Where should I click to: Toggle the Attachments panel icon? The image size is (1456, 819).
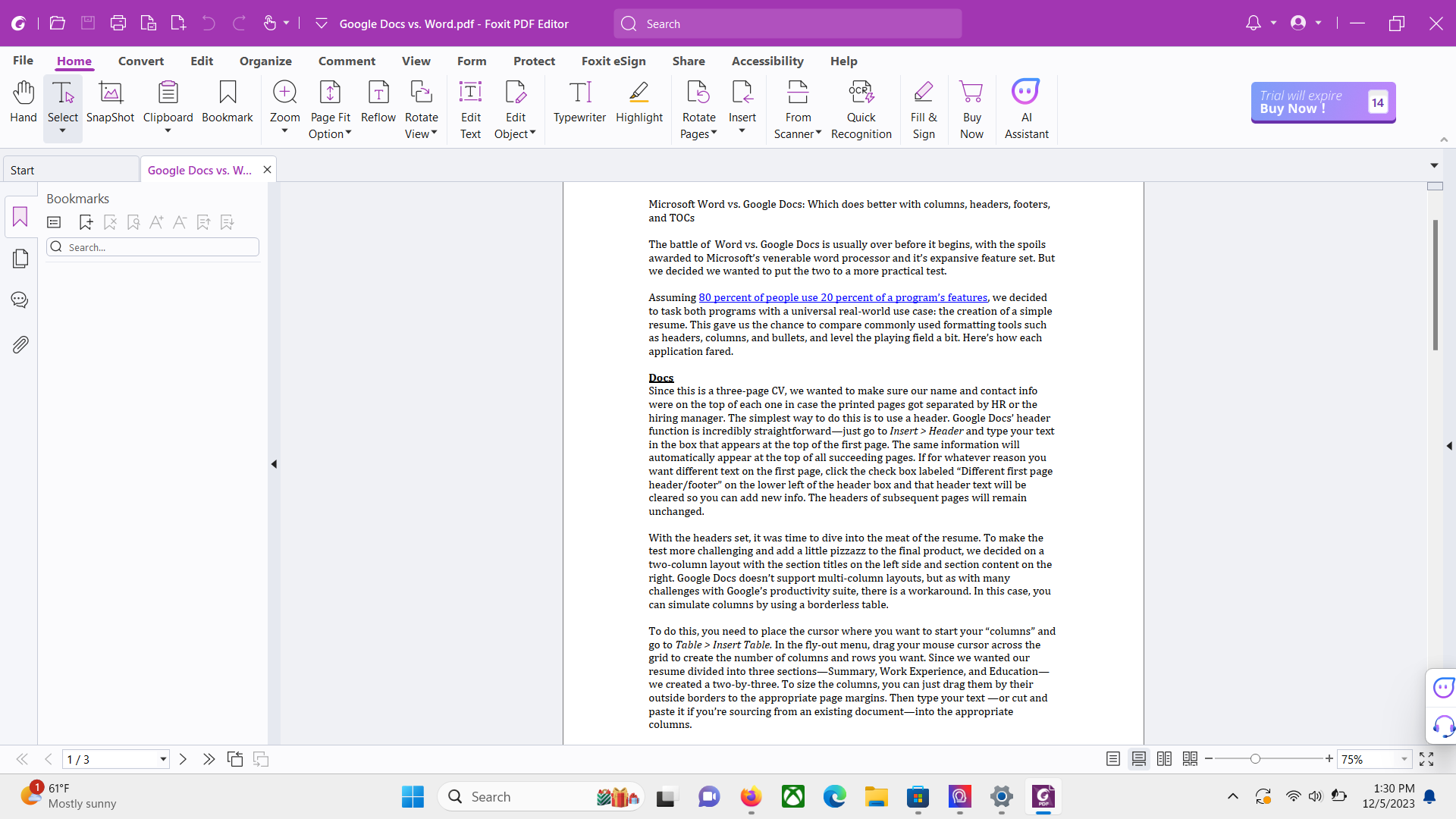[x=20, y=344]
